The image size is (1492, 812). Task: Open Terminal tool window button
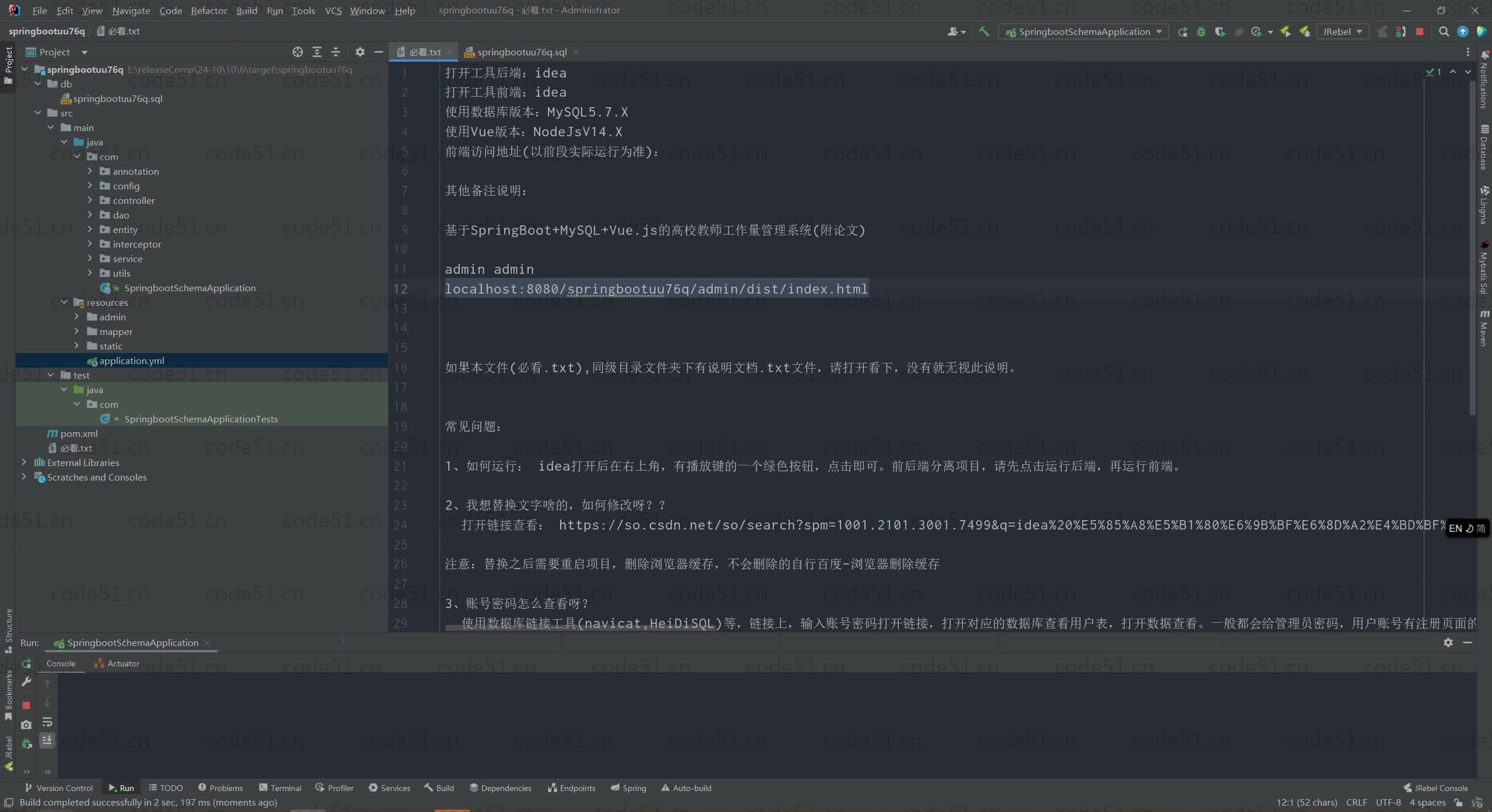pyautogui.click(x=280, y=788)
